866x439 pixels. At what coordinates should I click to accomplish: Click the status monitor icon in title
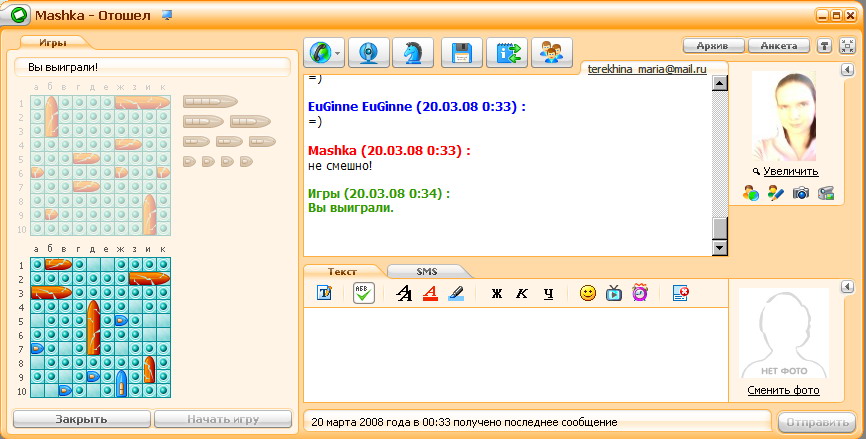(x=167, y=15)
